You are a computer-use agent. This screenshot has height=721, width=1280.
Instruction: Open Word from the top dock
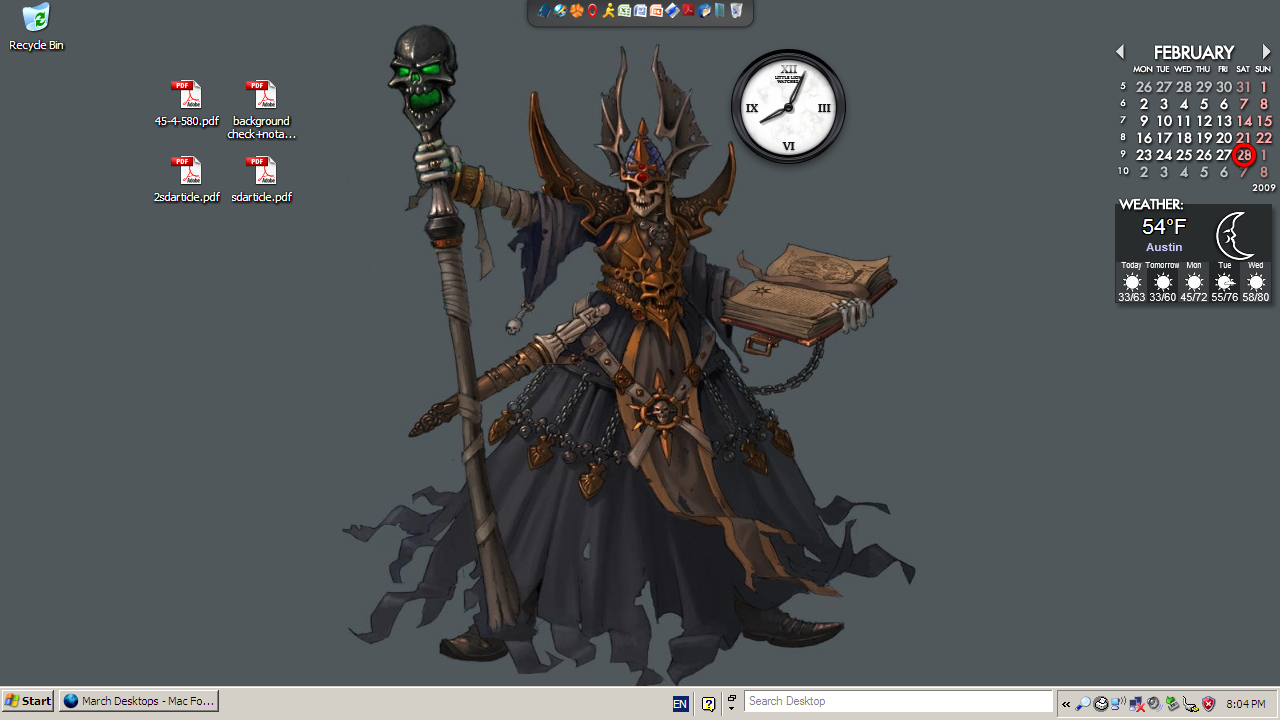pyautogui.click(x=640, y=11)
